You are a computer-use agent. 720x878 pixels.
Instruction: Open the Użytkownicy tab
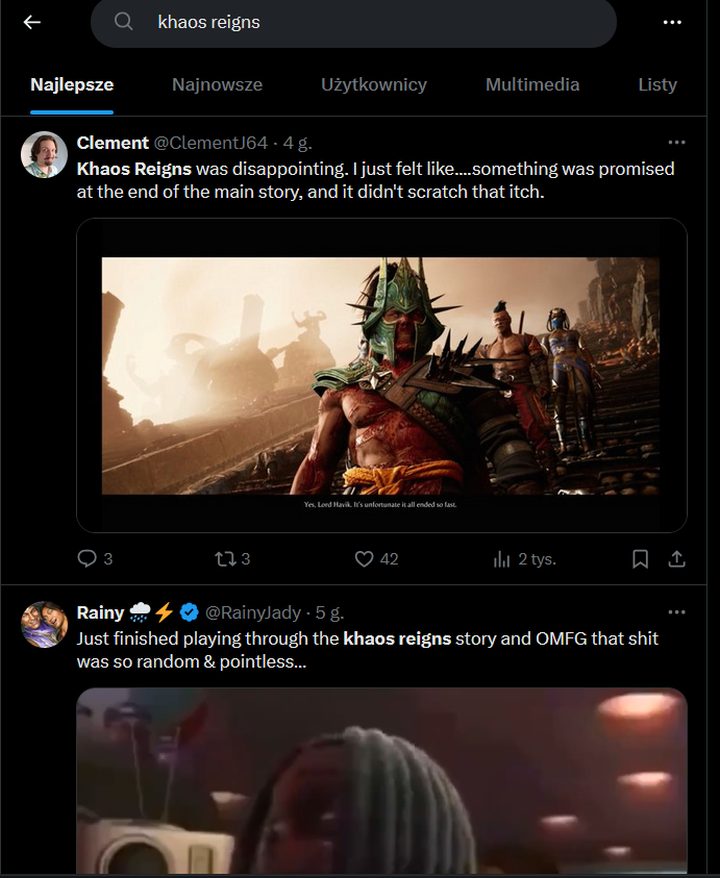pos(374,85)
